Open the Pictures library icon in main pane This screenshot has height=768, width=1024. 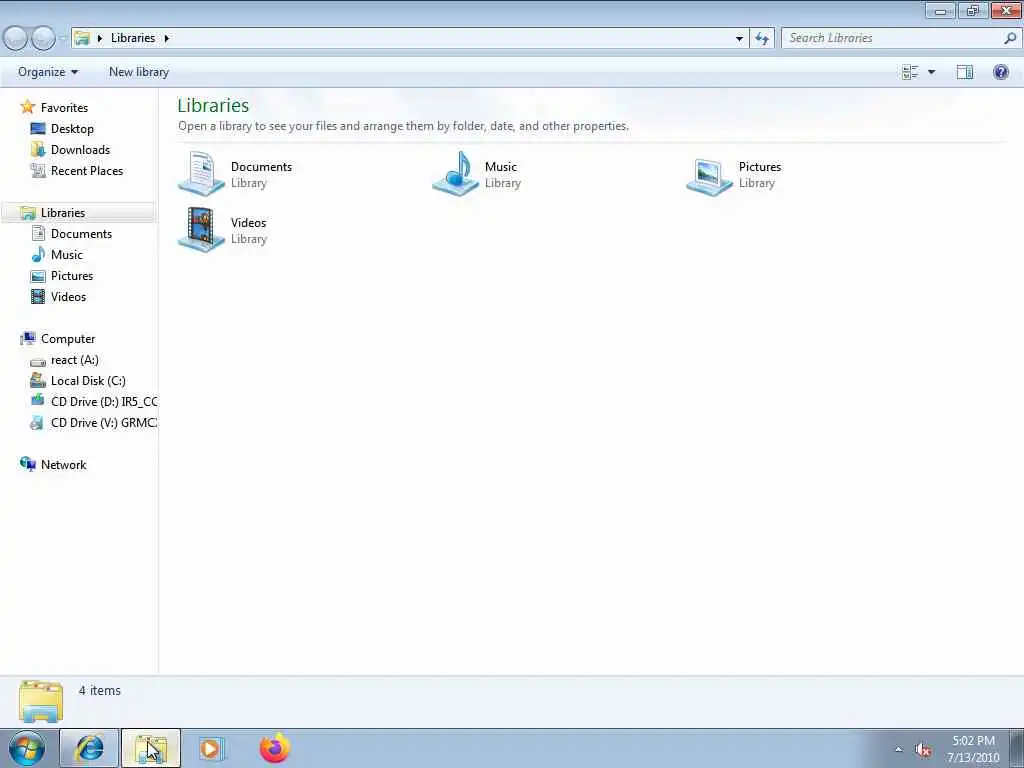coord(709,176)
